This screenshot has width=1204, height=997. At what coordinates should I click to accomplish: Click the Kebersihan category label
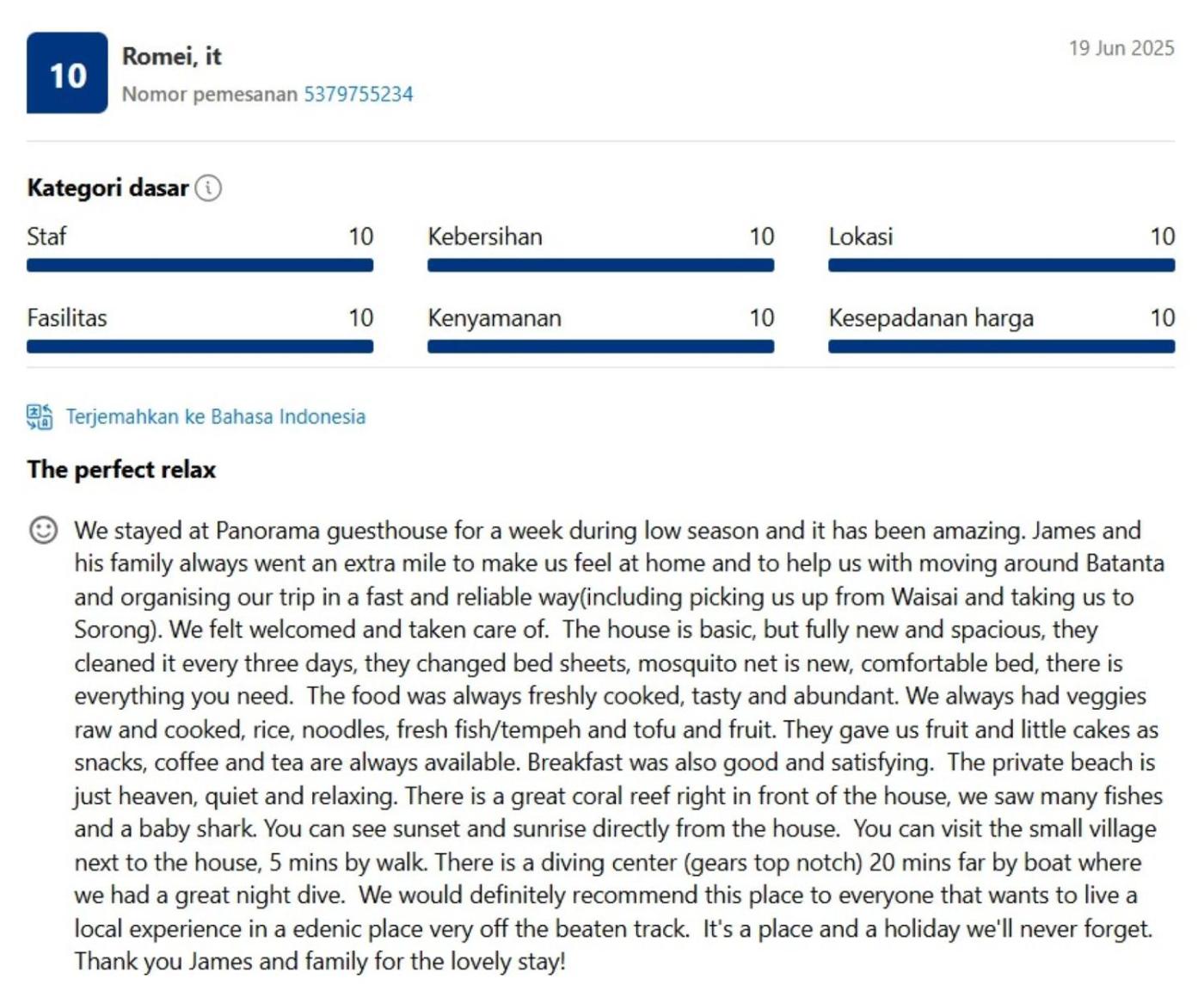(x=485, y=237)
